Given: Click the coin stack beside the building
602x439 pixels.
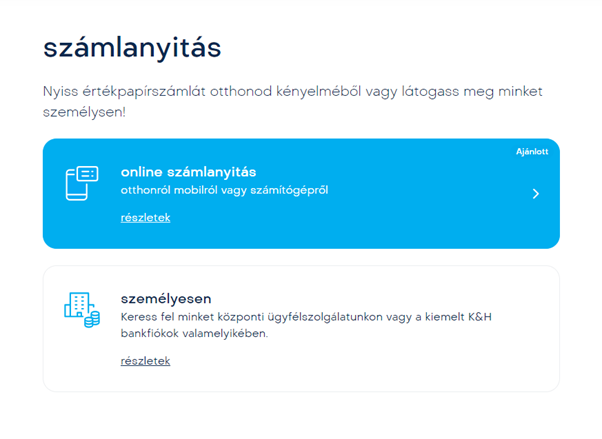Looking at the screenshot, I should [x=93, y=319].
